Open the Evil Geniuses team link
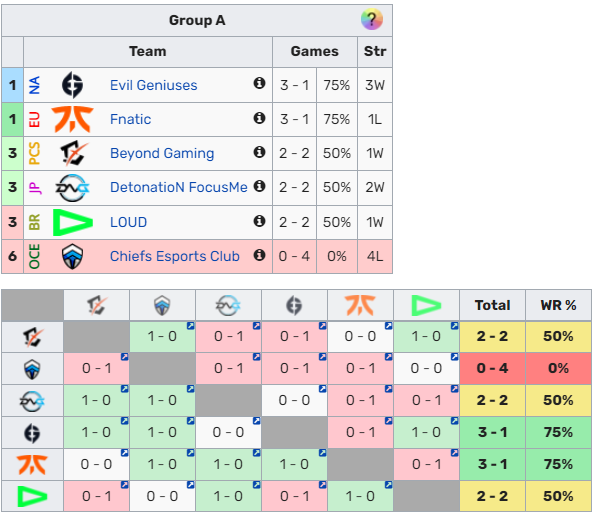 (153, 85)
